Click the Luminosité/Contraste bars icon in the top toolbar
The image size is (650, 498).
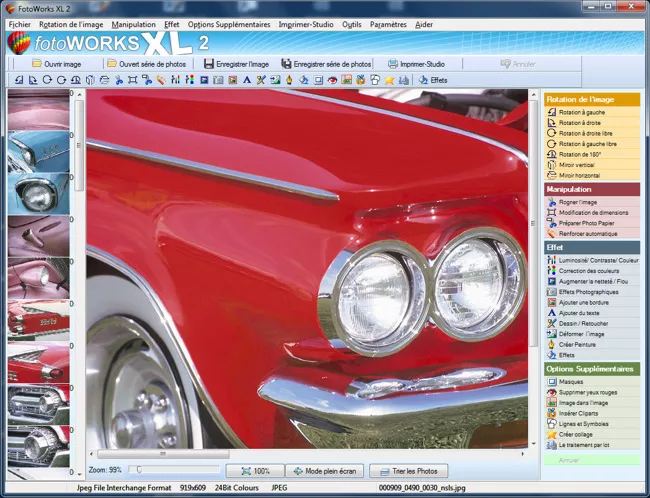(176, 80)
